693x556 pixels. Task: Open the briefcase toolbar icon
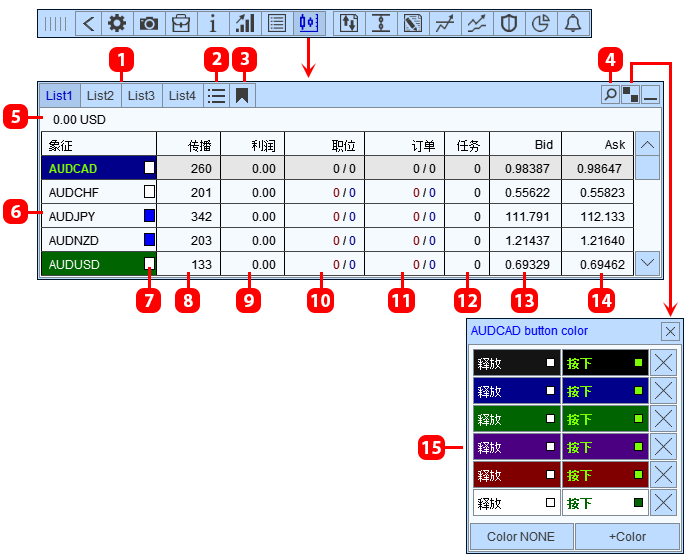(181, 23)
